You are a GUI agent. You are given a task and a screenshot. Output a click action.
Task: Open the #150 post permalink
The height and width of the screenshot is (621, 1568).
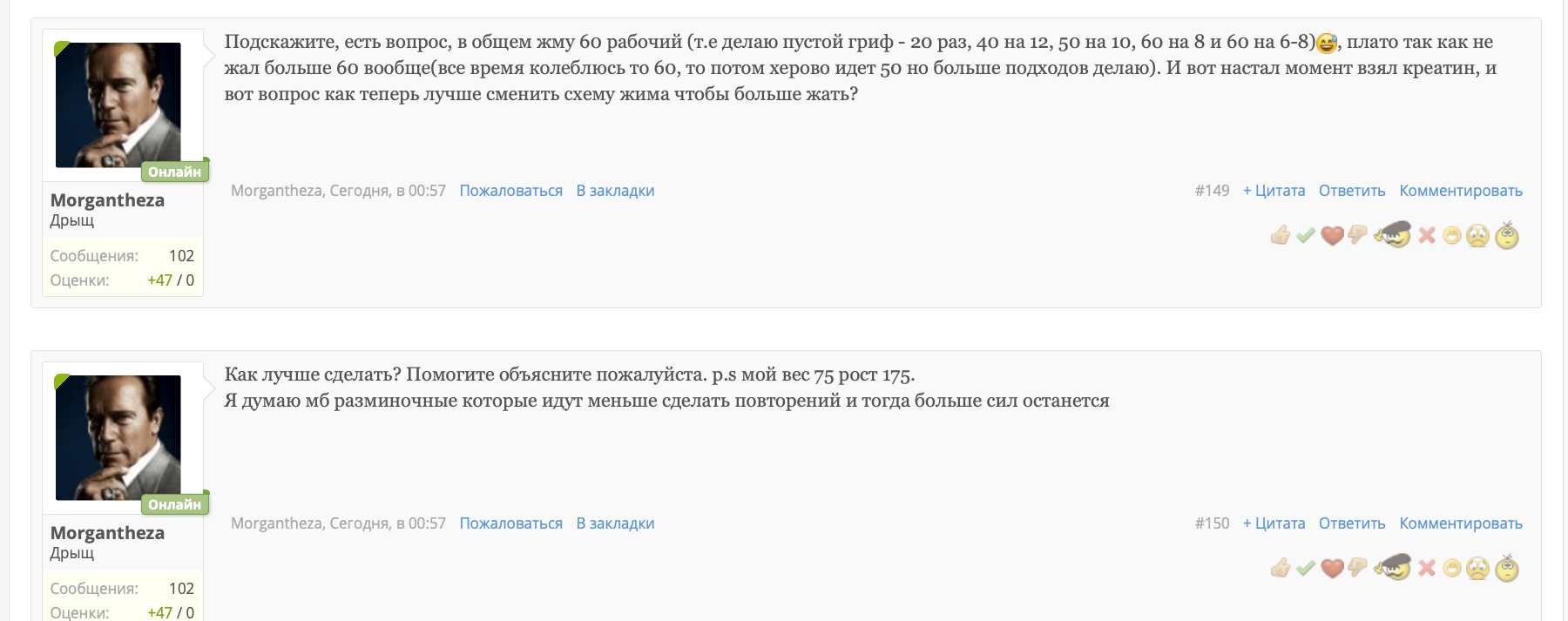[x=1212, y=523]
